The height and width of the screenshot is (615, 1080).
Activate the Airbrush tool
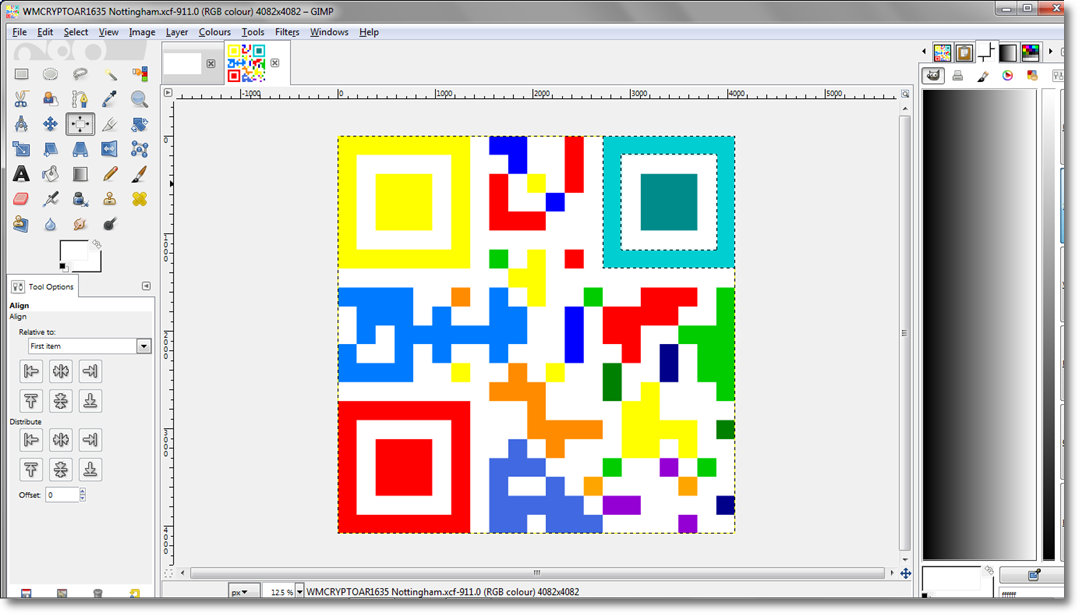tap(50, 199)
